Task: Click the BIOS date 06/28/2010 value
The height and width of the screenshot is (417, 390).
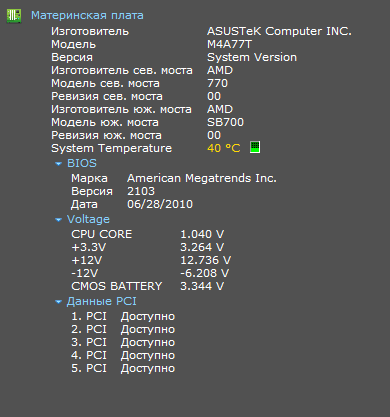Action: (x=160, y=204)
